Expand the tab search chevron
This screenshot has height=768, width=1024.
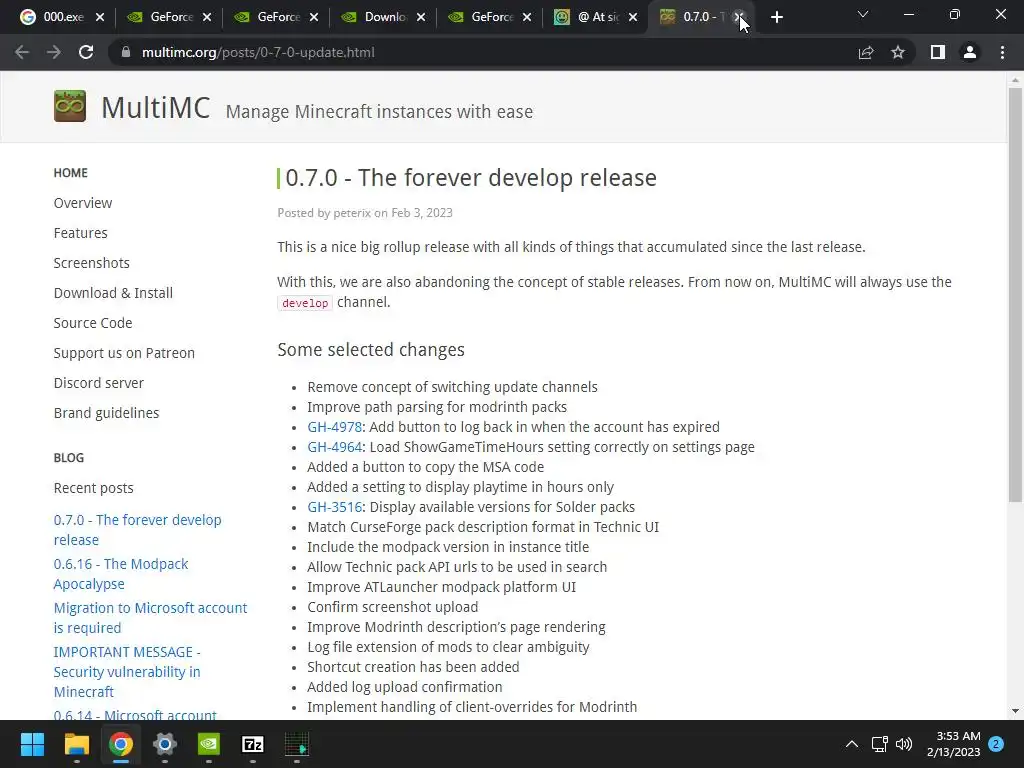coord(863,14)
